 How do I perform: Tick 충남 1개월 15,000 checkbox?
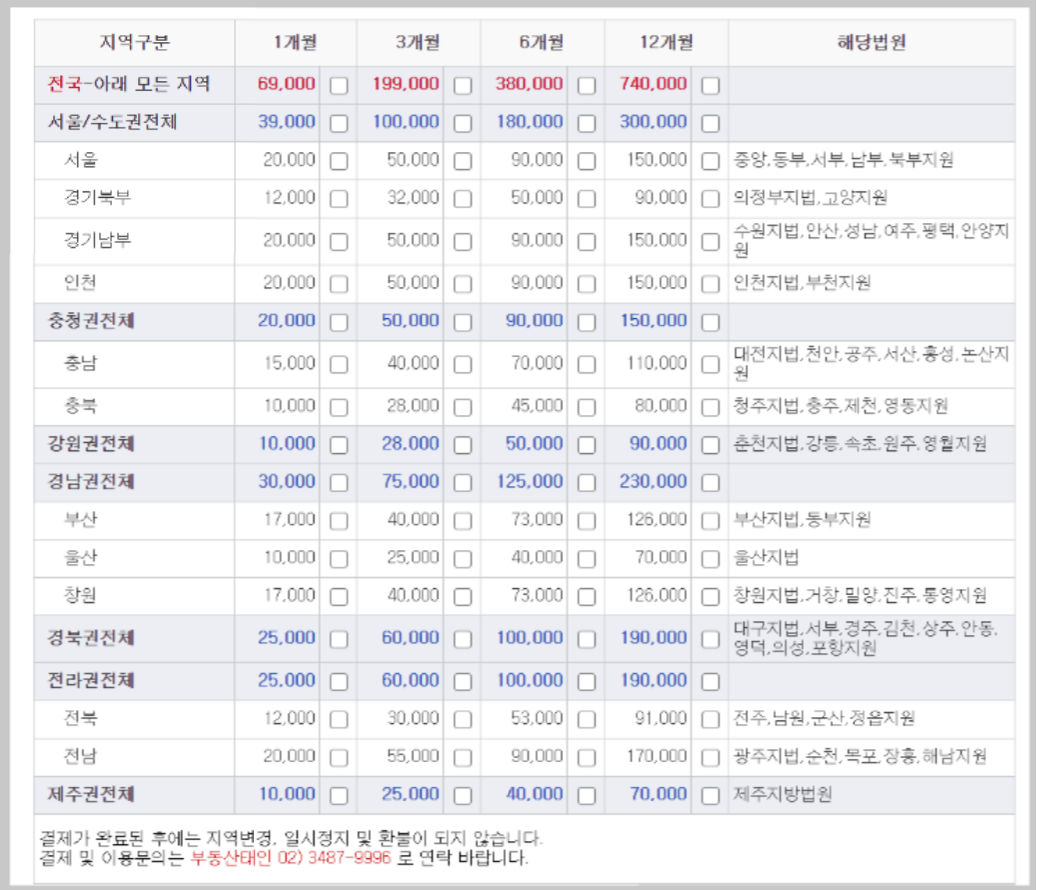pyautogui.click(x=339, y=364)
